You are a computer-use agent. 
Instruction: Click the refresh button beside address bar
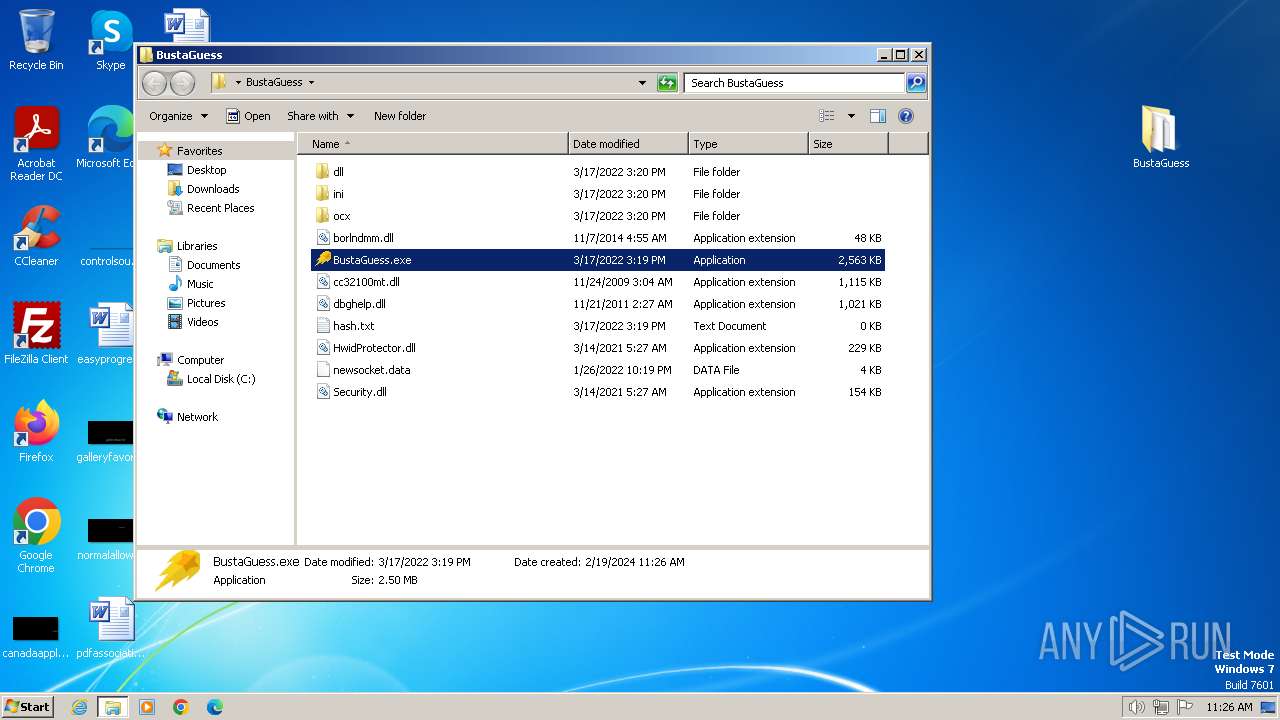pyautogui.click(x=667, y=83)
